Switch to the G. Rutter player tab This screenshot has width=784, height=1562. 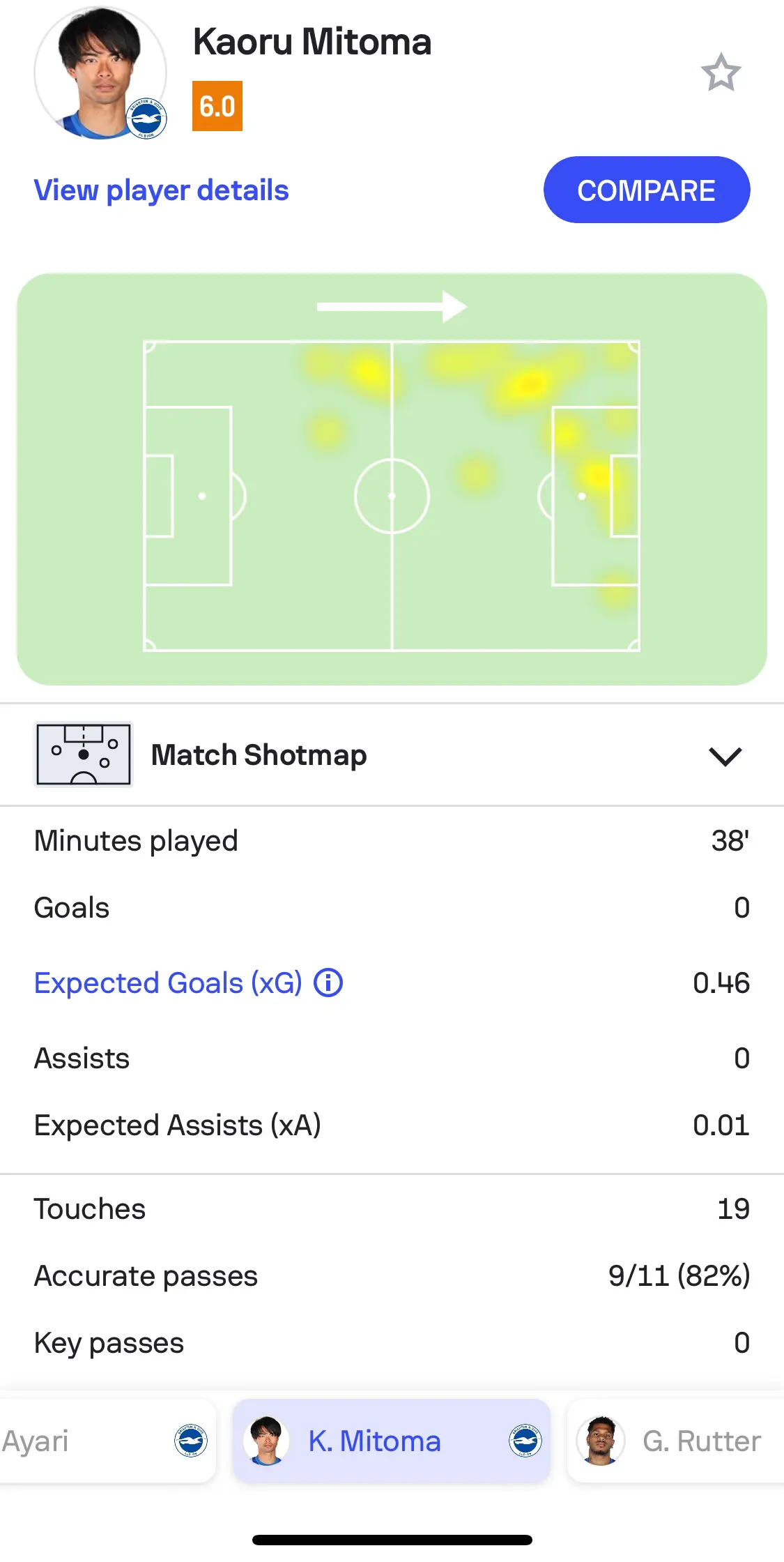[x=676, y=1441]
